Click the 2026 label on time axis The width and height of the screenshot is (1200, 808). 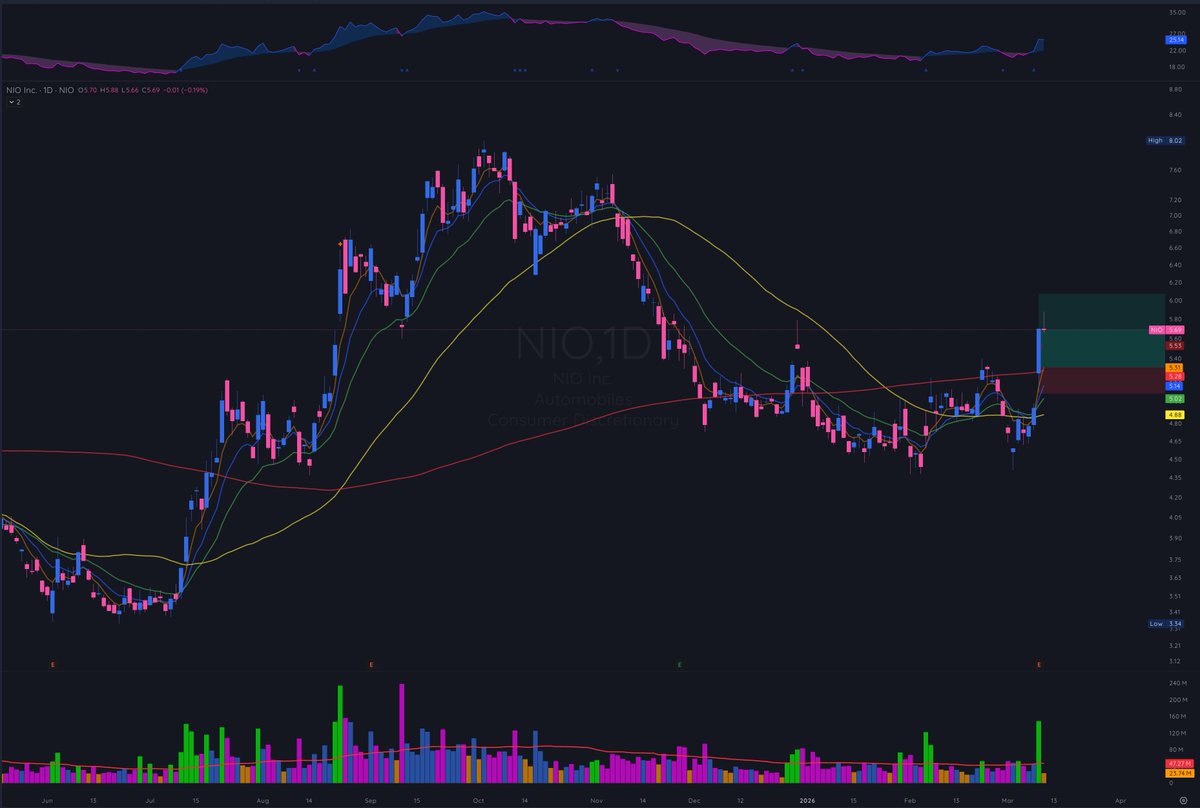805,800
